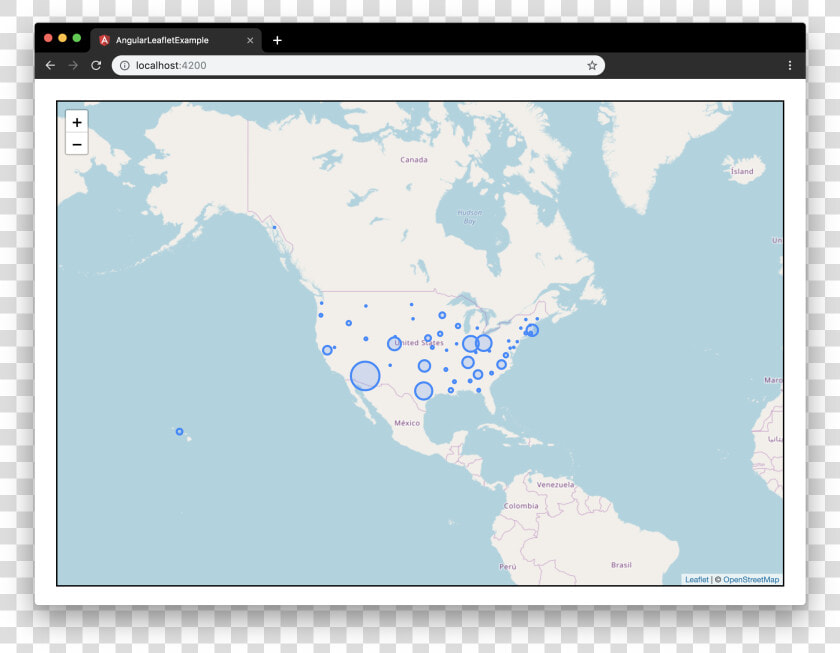Click the Ísland map label

(x=742, y=171)
